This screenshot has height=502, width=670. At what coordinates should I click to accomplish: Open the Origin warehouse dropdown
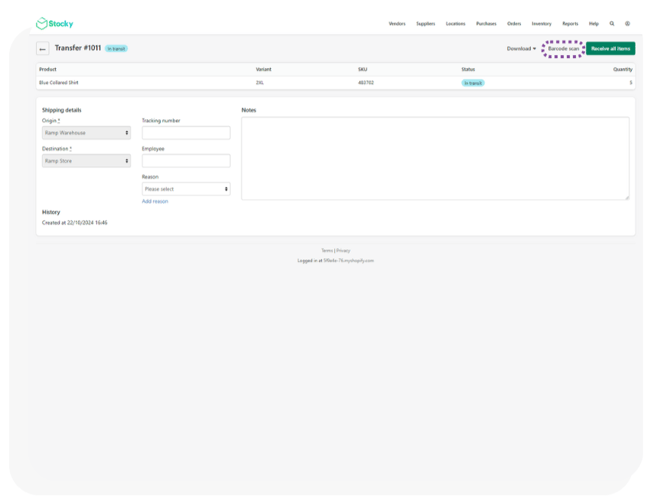click(x=86, y=133)
